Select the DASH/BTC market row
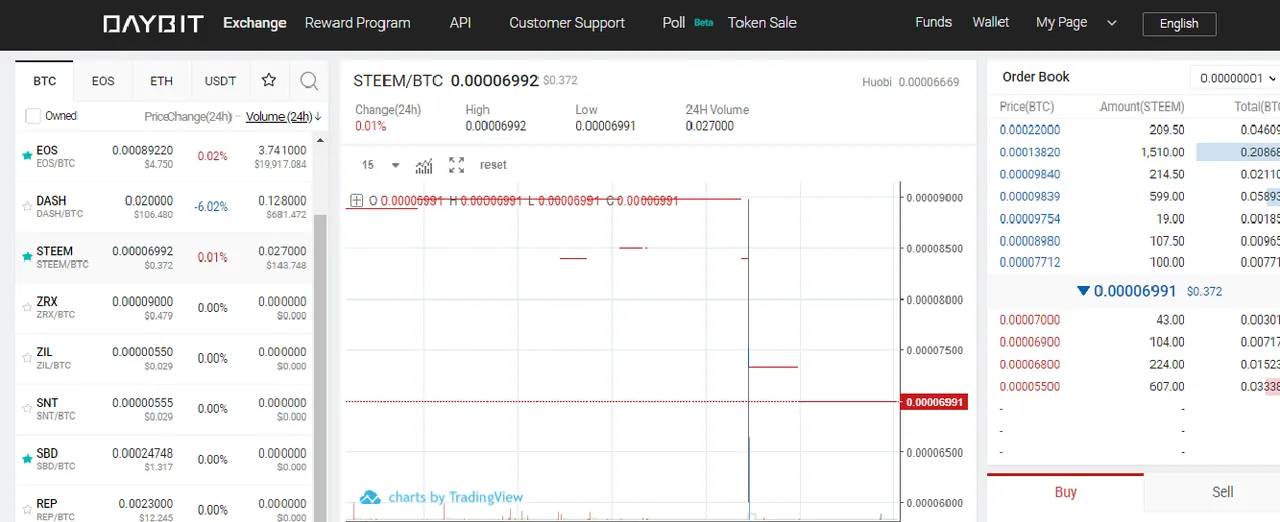Screen dimensions: 1280x522 tap(165, 207)
